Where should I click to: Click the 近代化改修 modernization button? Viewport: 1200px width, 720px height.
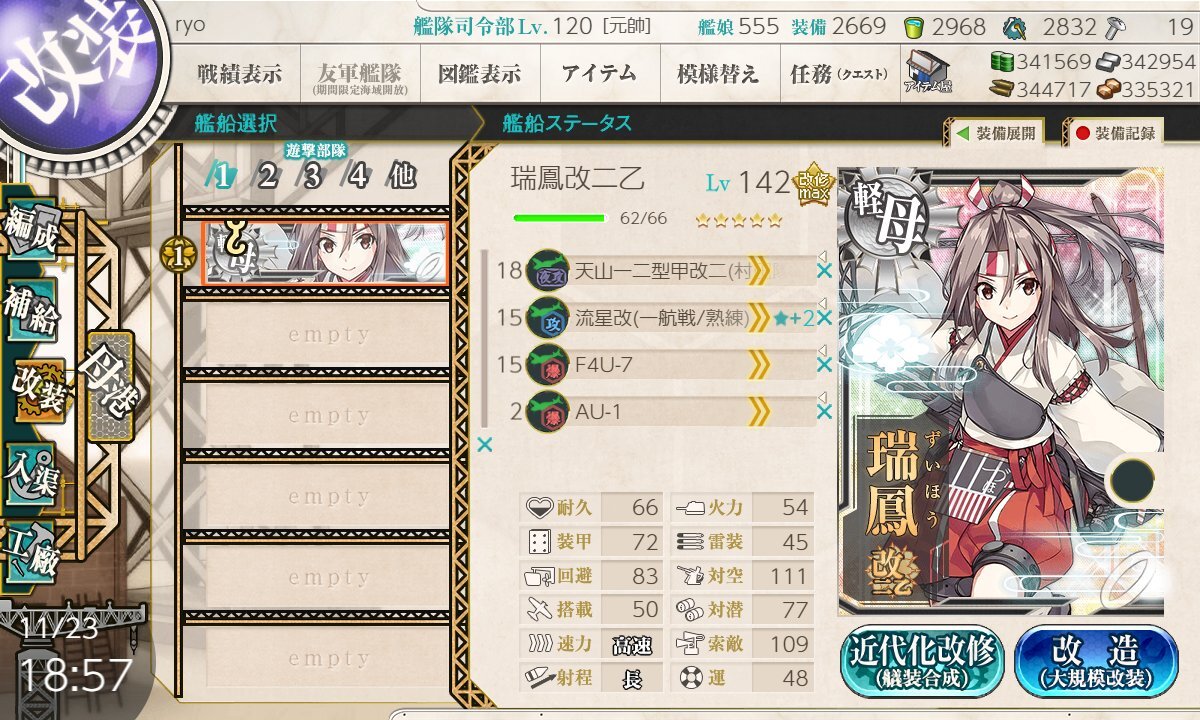[x=923, y=660]
